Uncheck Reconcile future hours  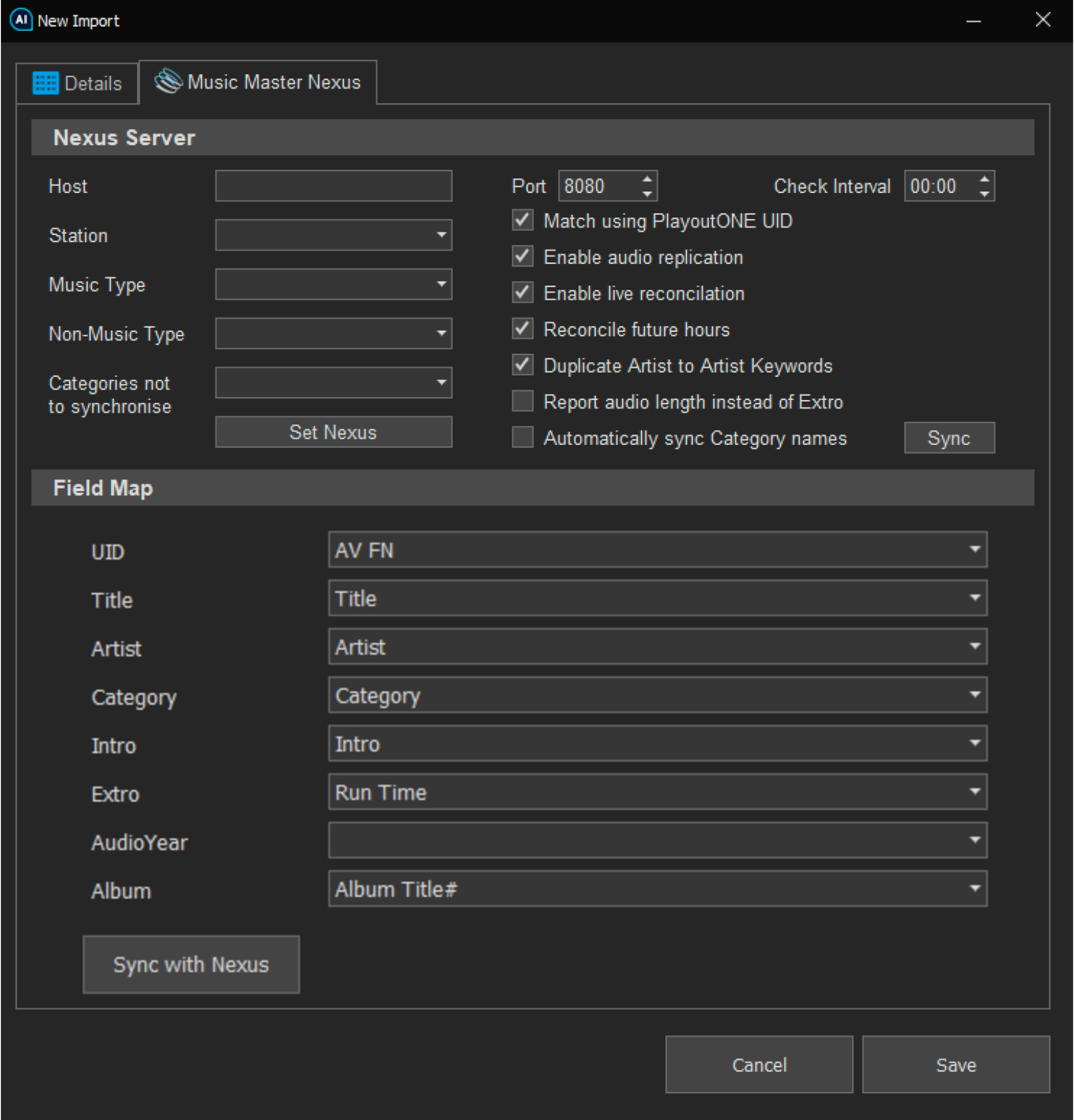tap(522, 329)
